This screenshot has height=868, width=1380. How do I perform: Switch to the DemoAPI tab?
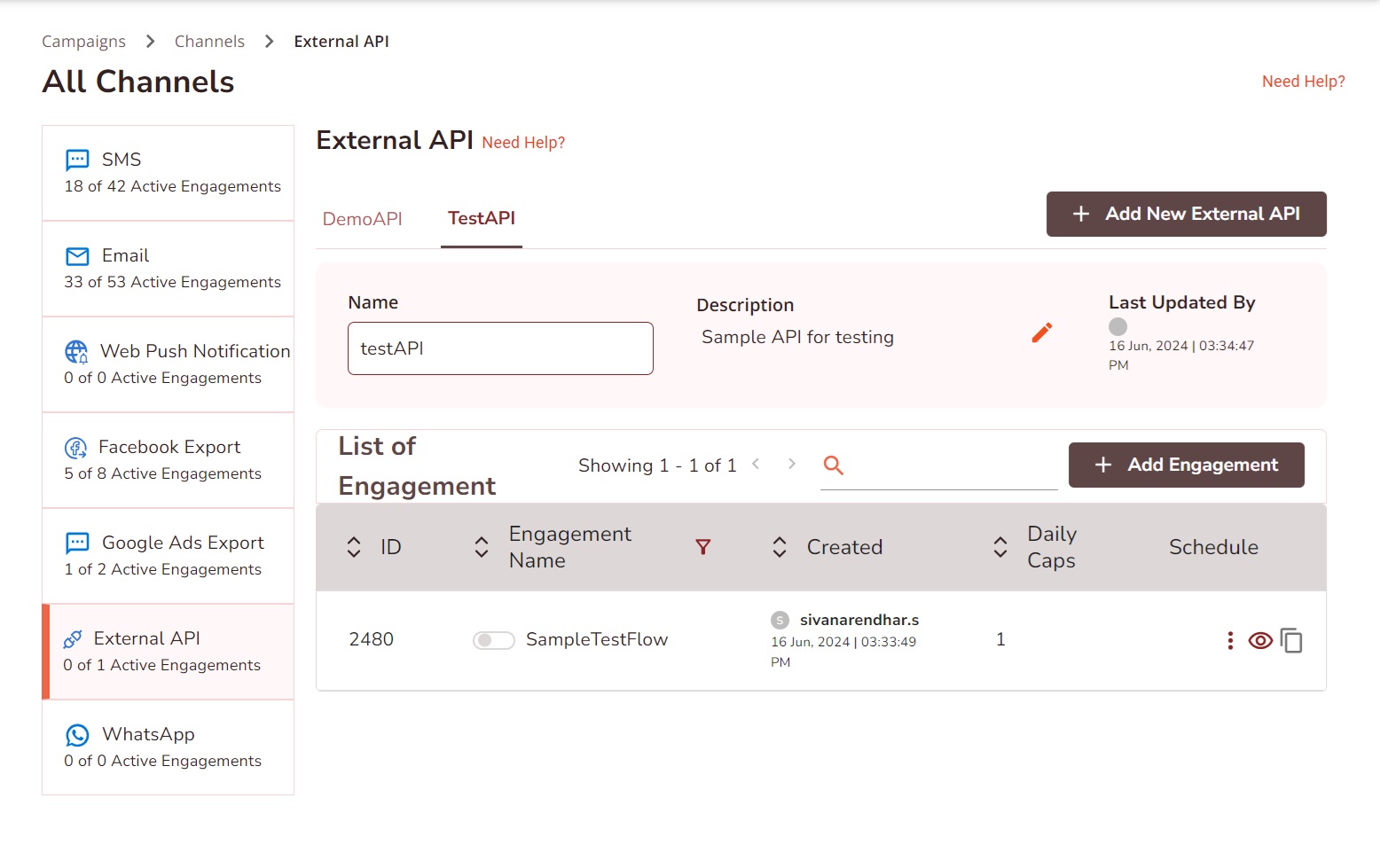coord(362,219)
